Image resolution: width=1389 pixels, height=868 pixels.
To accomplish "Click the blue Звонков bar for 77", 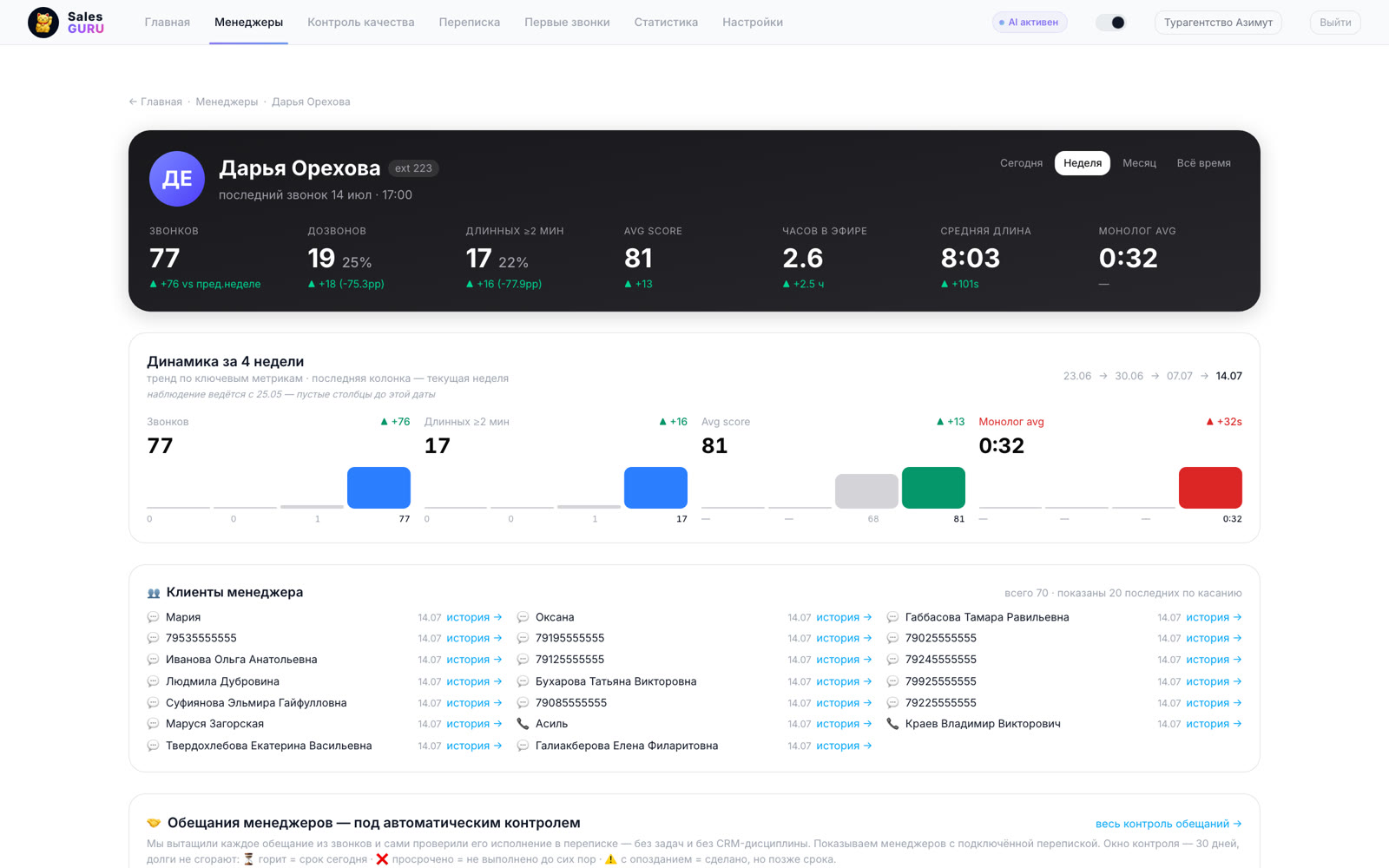I will tap(379, 488).
